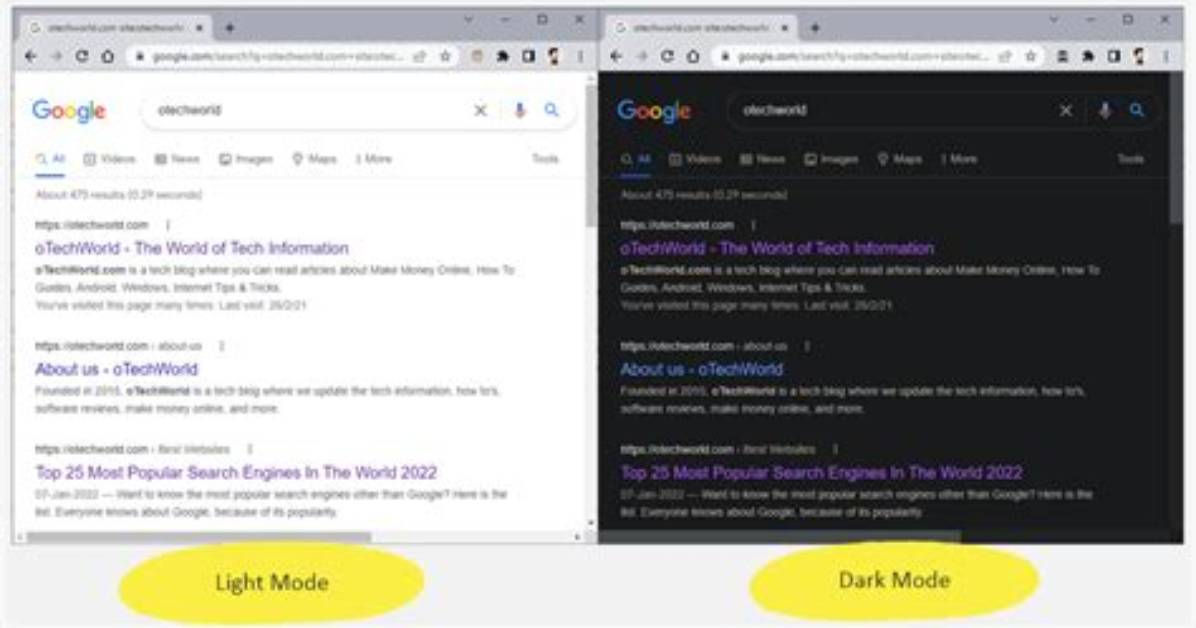Open oTechWorld - The World of Tech Information, light mode

coord(191,248)
